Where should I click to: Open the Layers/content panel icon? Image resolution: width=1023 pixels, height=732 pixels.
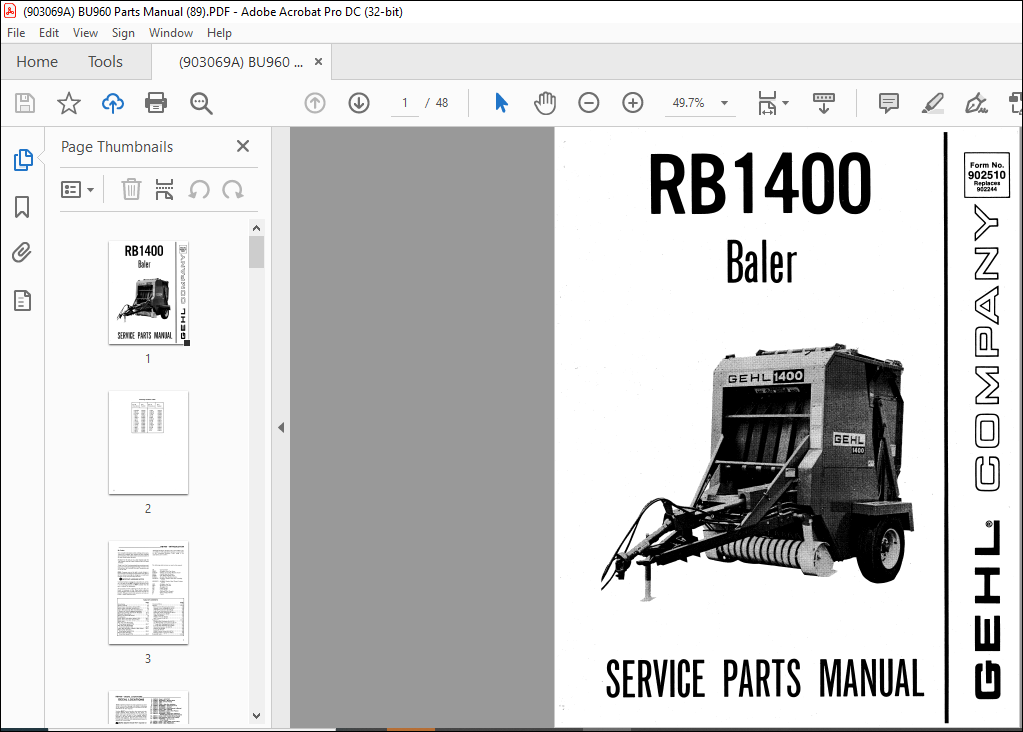[x=22, y=301]
